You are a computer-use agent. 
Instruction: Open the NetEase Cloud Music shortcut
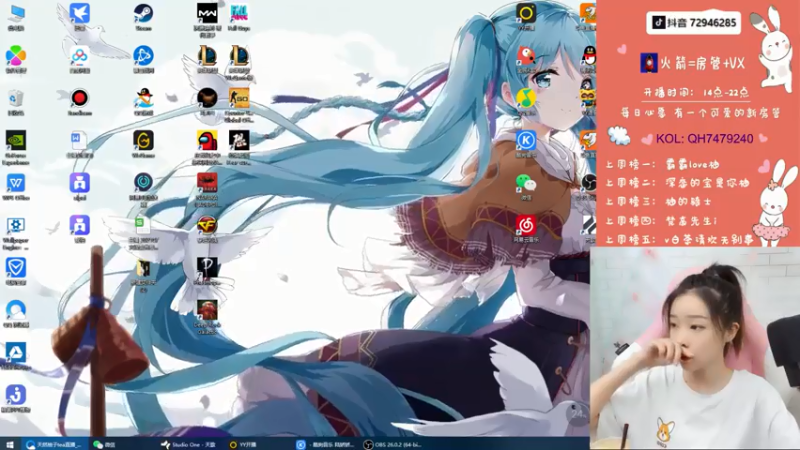526,229
